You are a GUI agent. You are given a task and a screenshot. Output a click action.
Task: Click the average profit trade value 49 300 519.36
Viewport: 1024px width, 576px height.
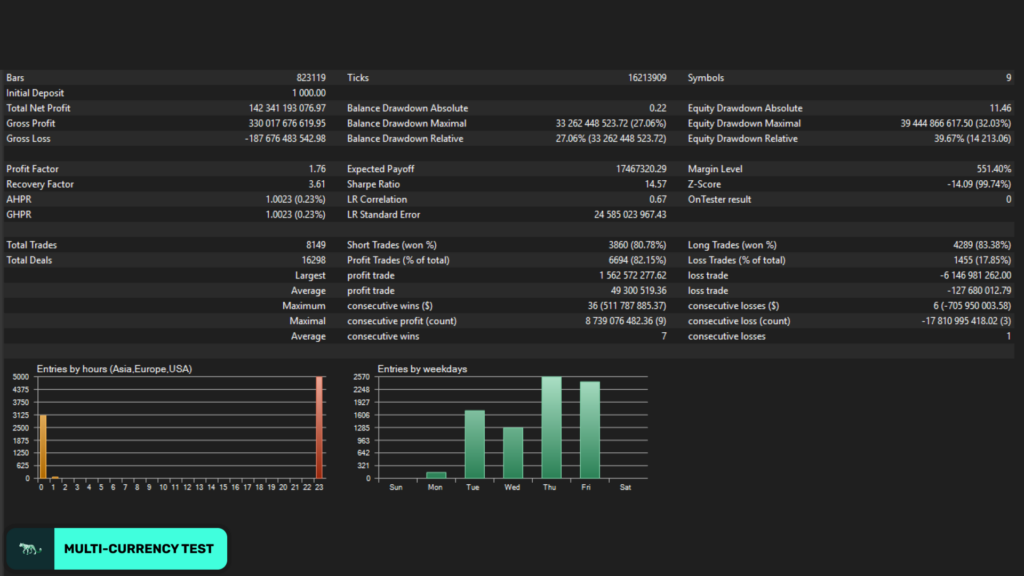point(639,291)
